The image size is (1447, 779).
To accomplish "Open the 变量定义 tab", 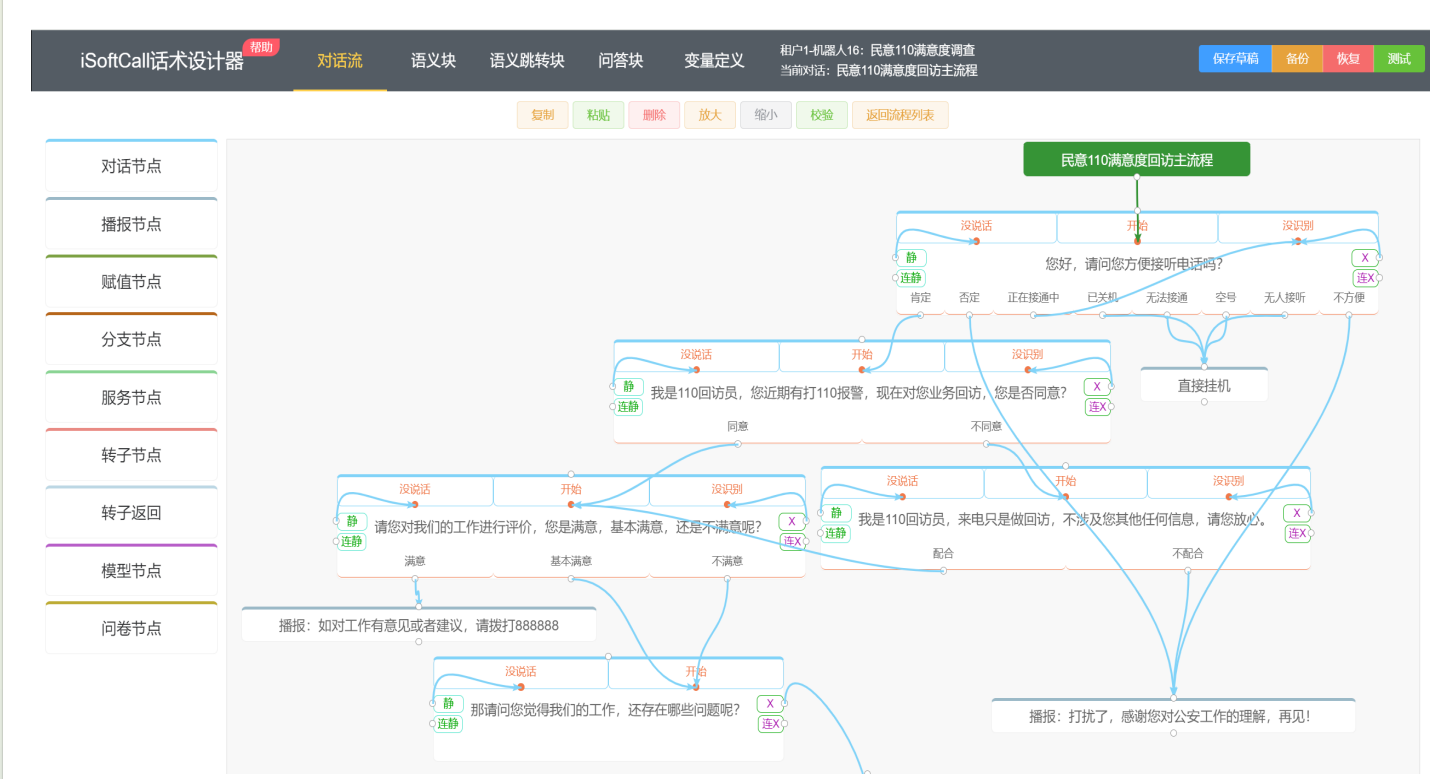I will tap(714, 61).
